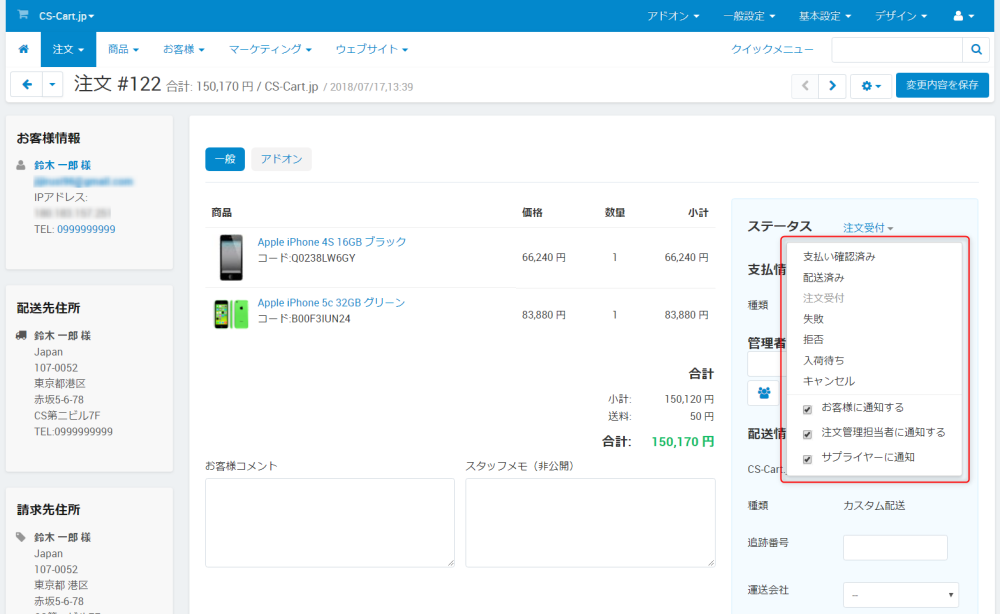1000x614 pixels.
Task: Toggle お客様に通知する checkbox
Action: [807, 409]
